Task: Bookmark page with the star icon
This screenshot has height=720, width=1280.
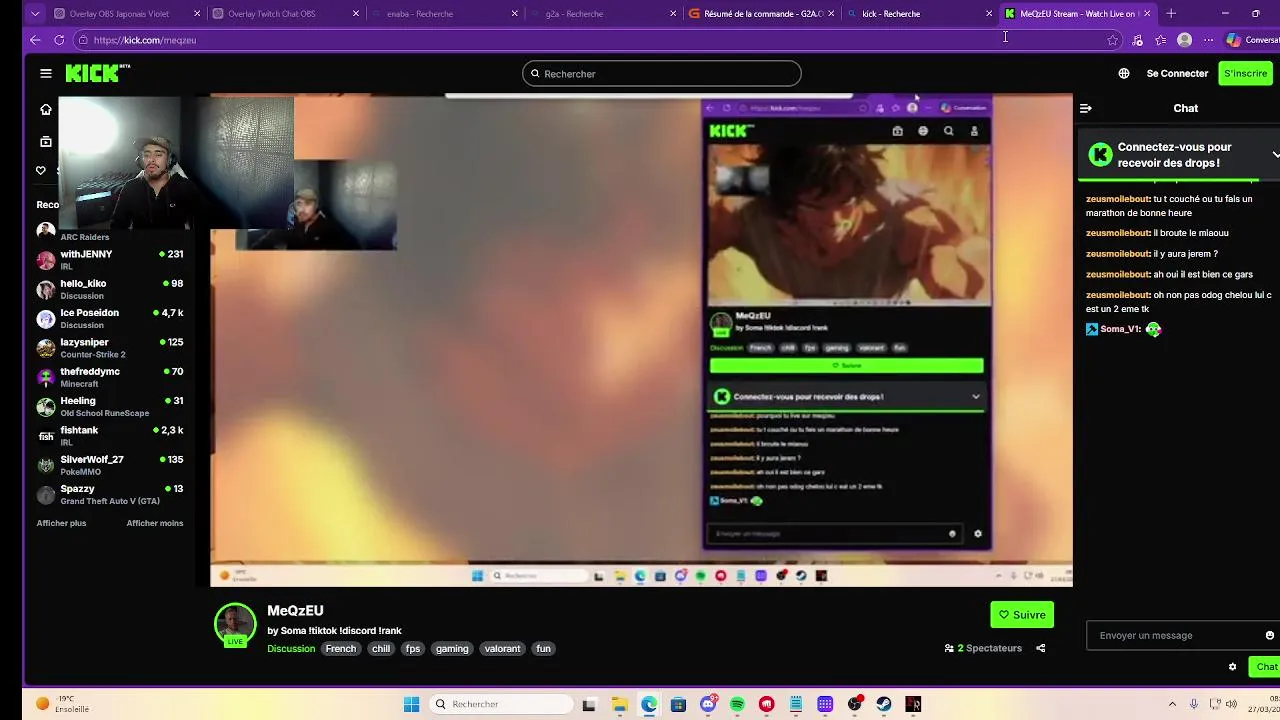Action: (1113, 40)
